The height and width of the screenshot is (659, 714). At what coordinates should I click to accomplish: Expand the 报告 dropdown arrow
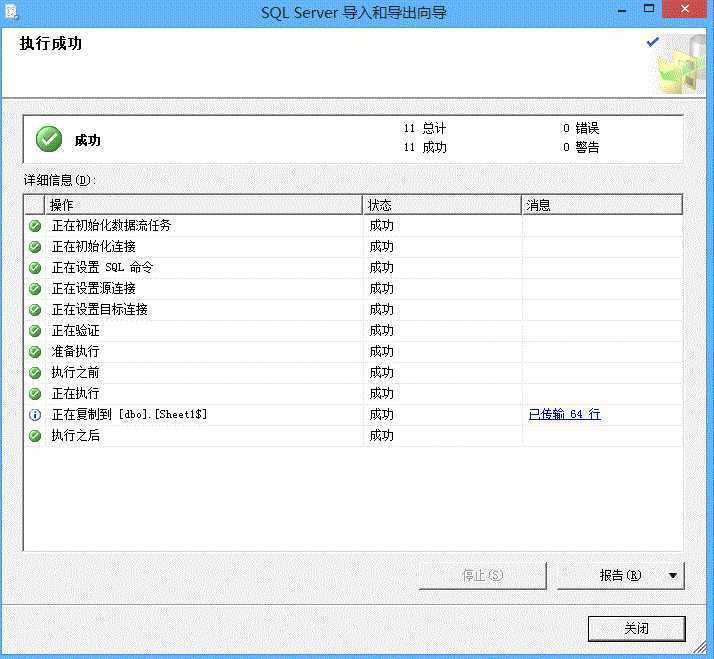tap(673, 576)
